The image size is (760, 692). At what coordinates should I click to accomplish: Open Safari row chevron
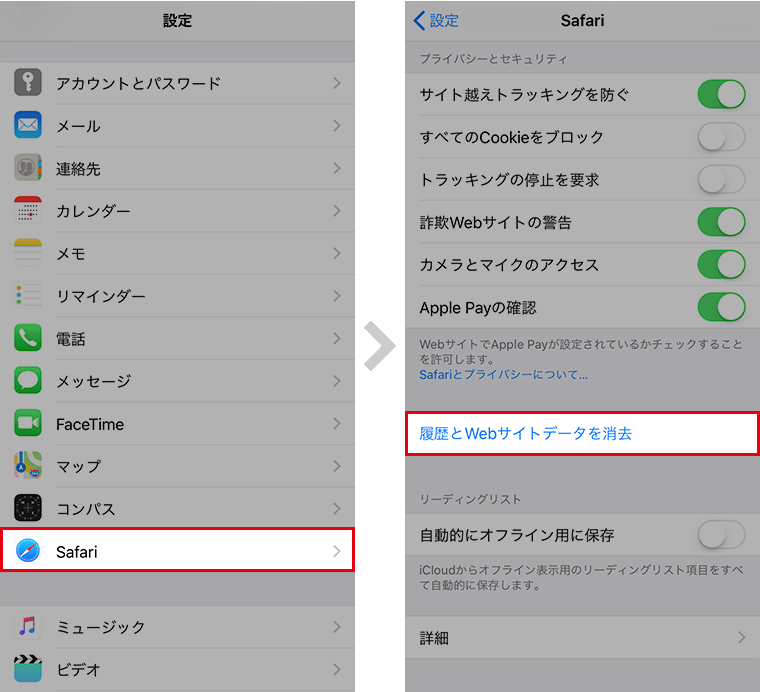pyautogui.click(x=337, y=551)
